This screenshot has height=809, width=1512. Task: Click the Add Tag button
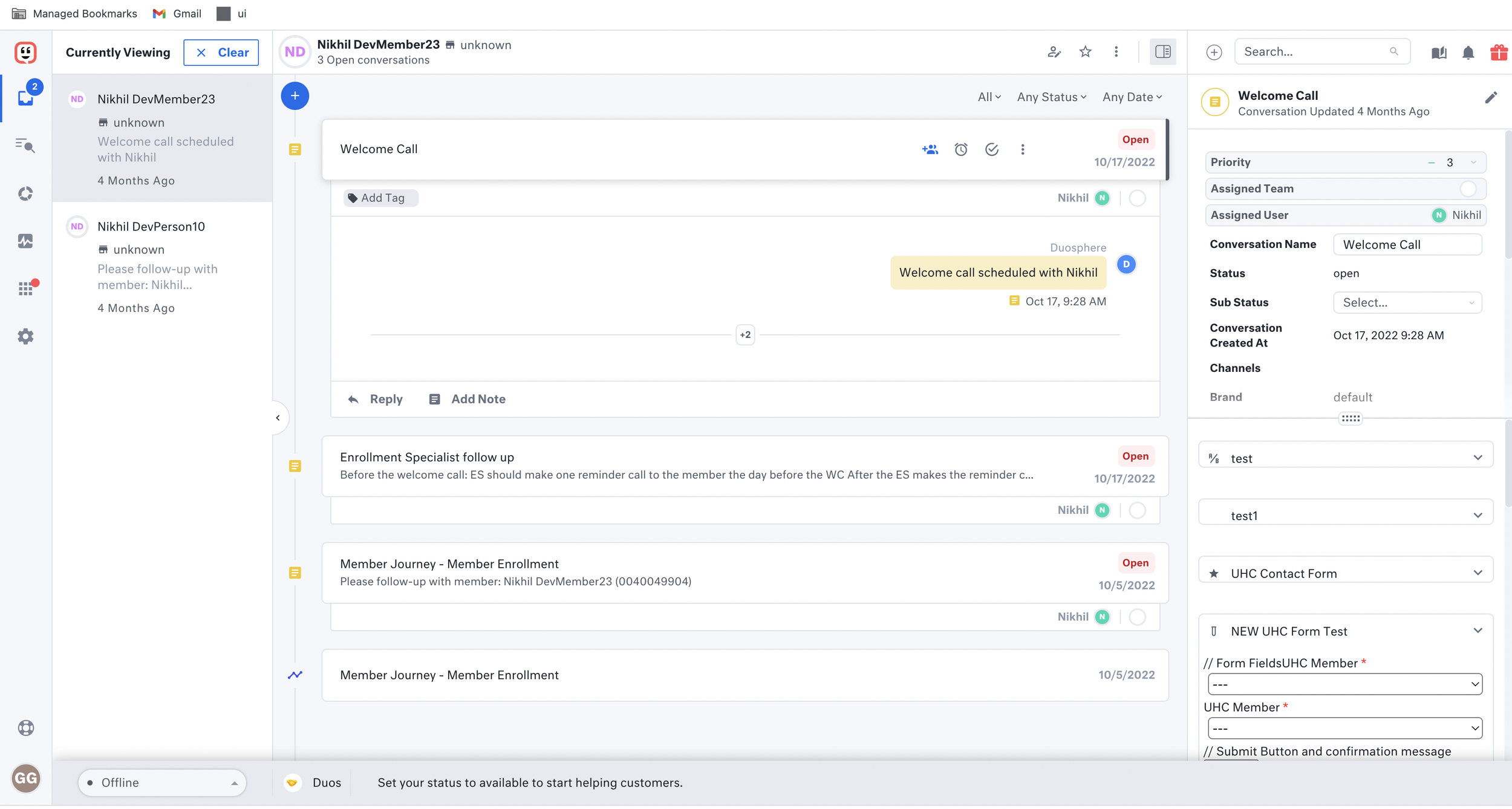380,198
